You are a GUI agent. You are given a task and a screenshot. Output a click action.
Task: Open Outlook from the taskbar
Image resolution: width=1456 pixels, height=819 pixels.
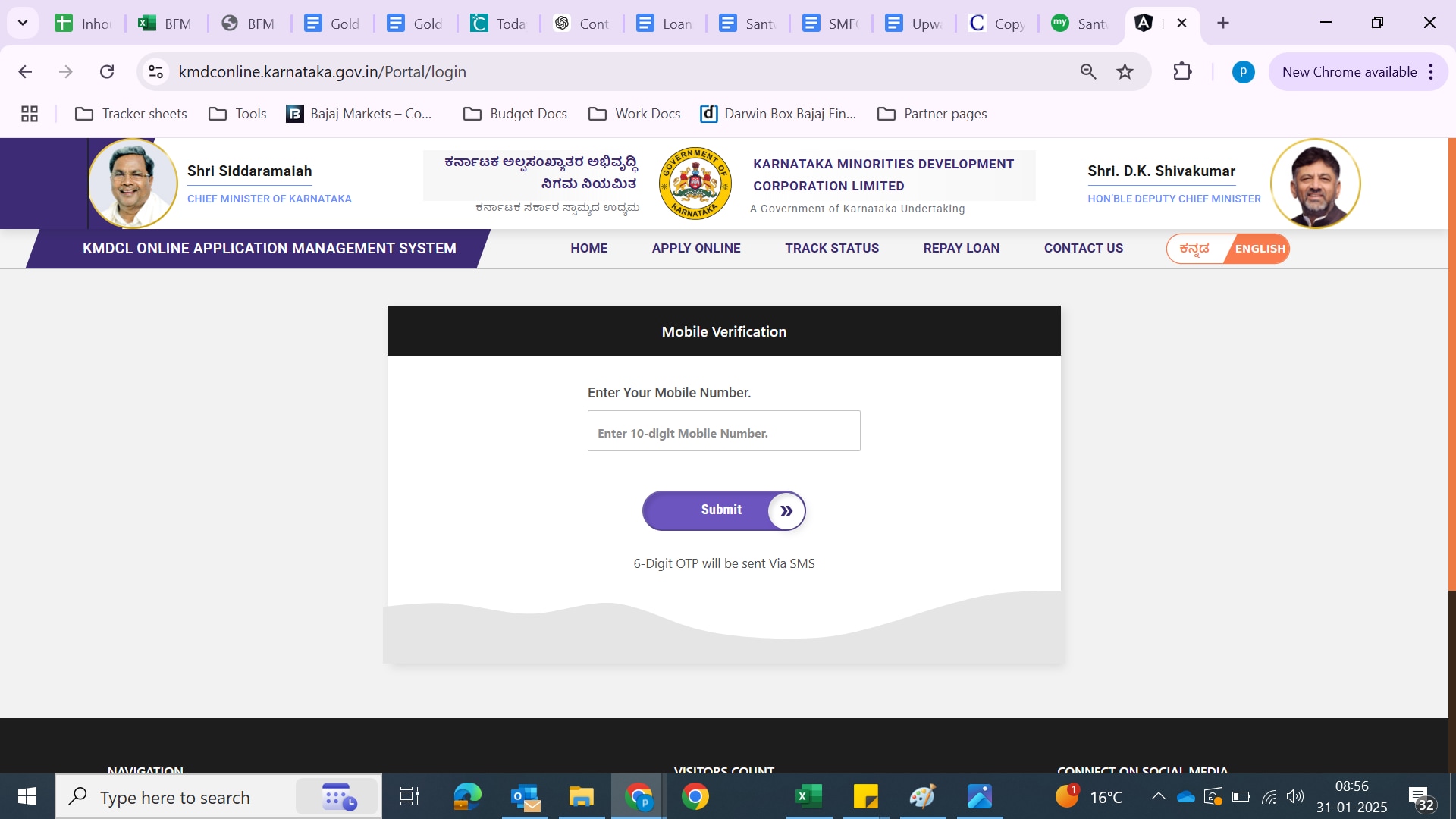click(x=525, y=797)
